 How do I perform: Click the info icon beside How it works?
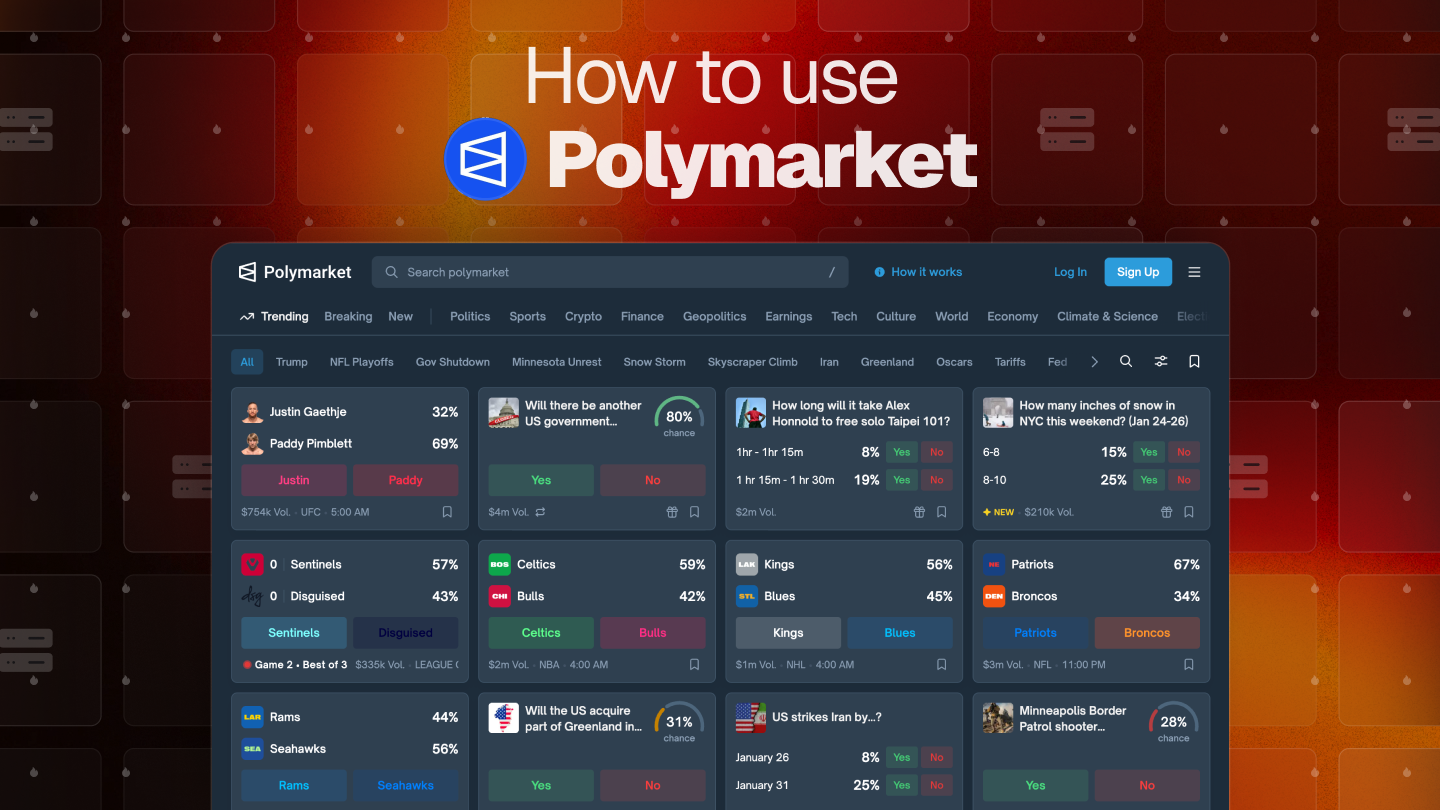tap(877, 271)
